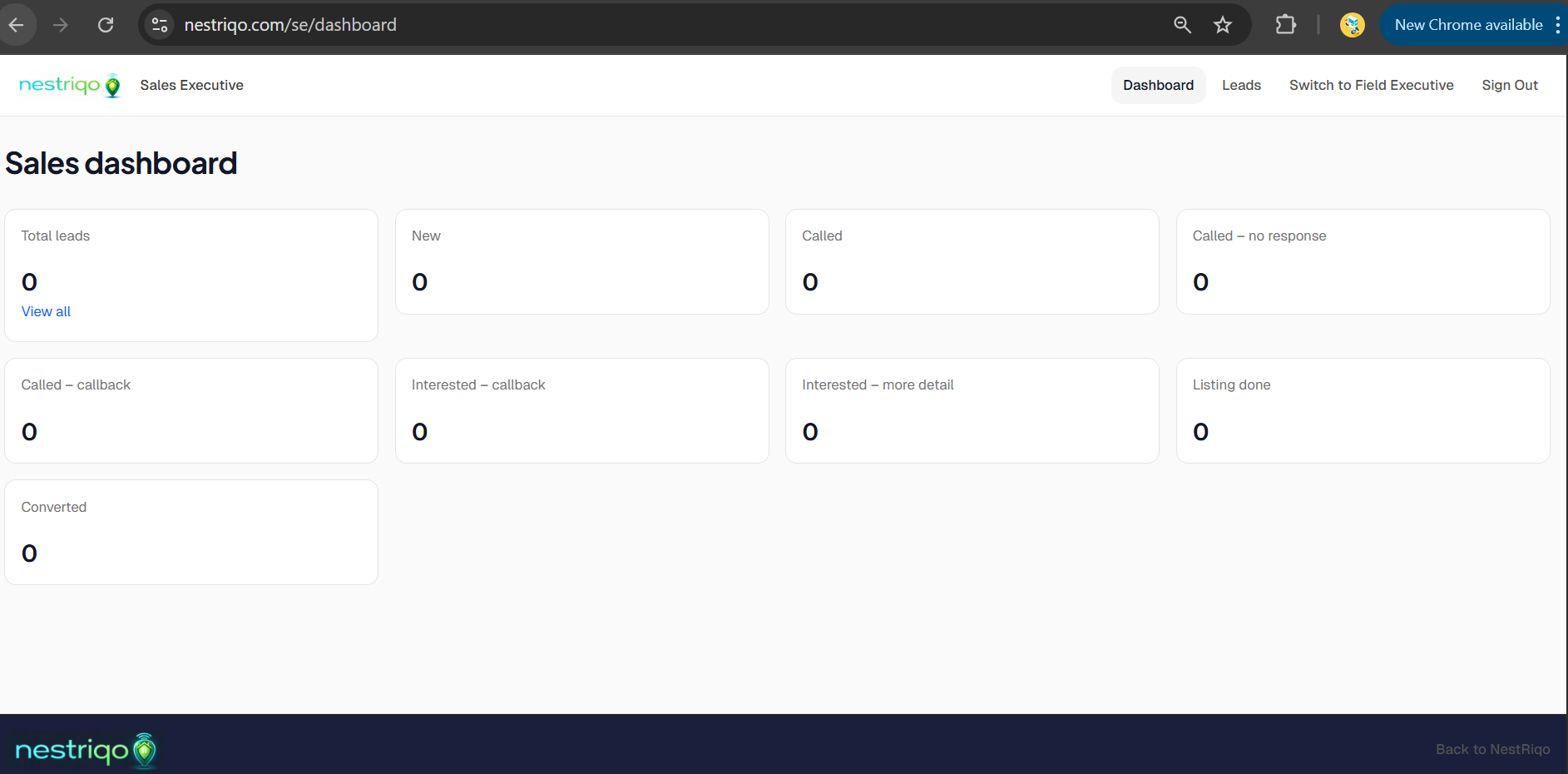Open View all link under Total leads
This screenshot has width=1568, height=774.
coord(46,311)
